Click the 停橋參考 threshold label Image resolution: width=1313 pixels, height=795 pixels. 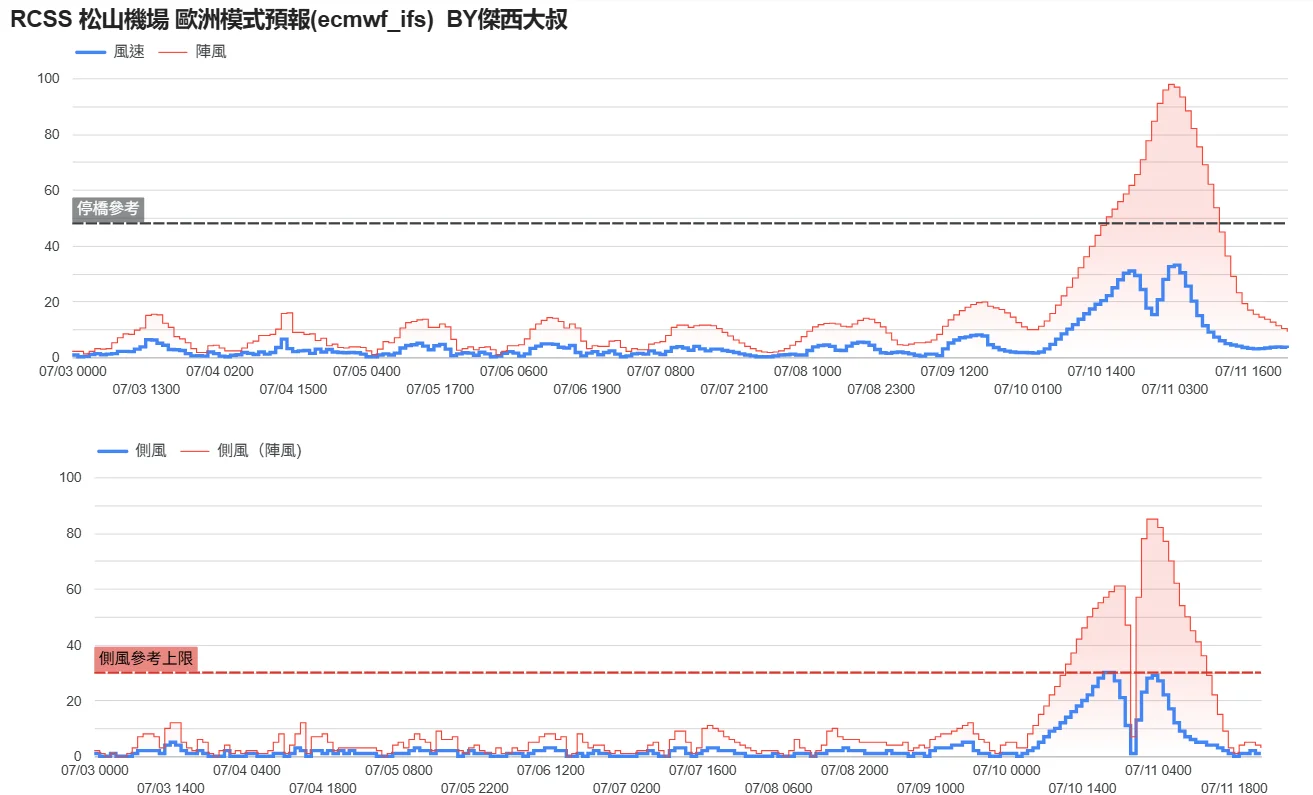click(x=108, y=209)
